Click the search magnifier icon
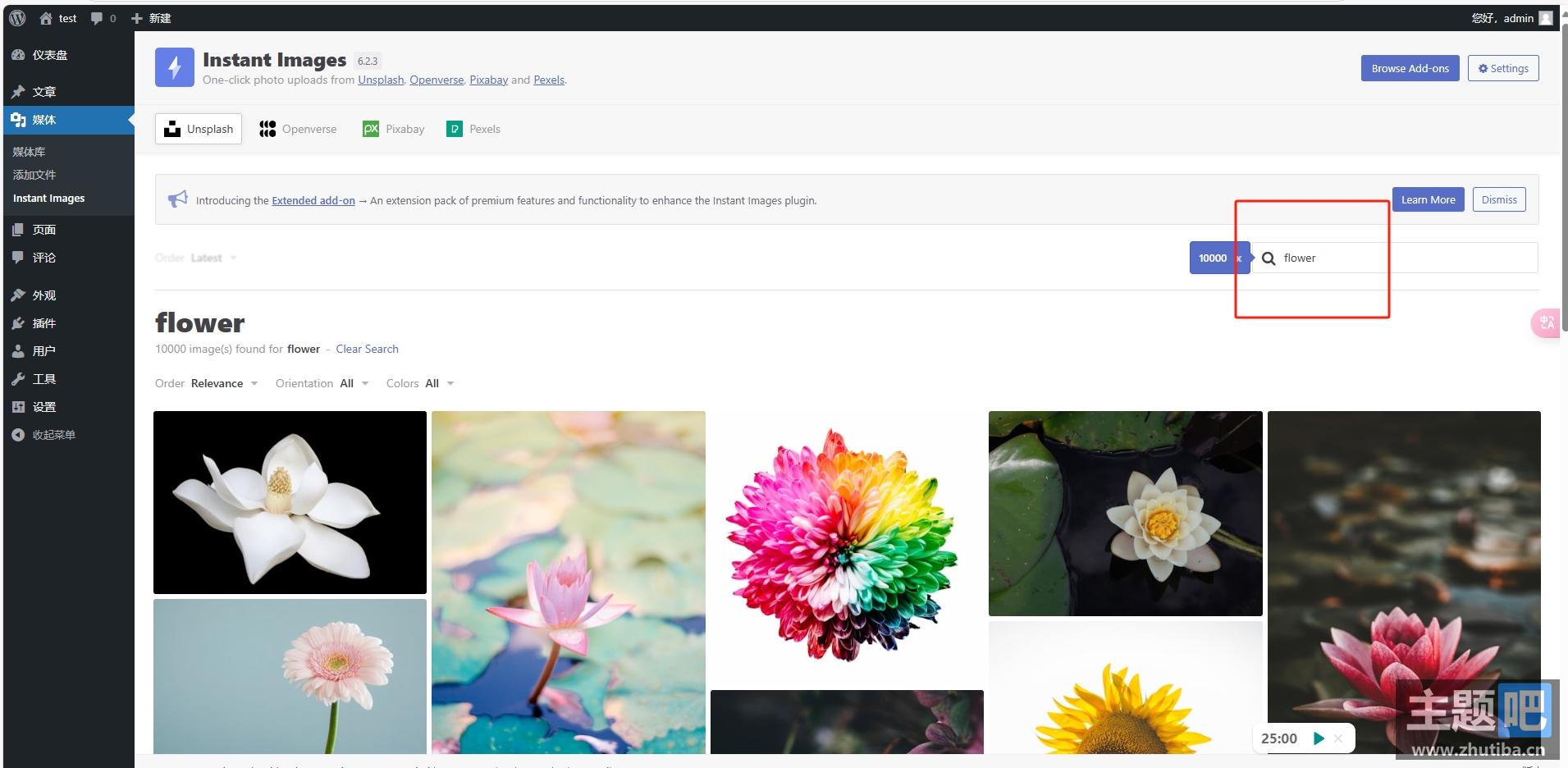This screenshot has height=768, width=1568. coord(1269,258)
